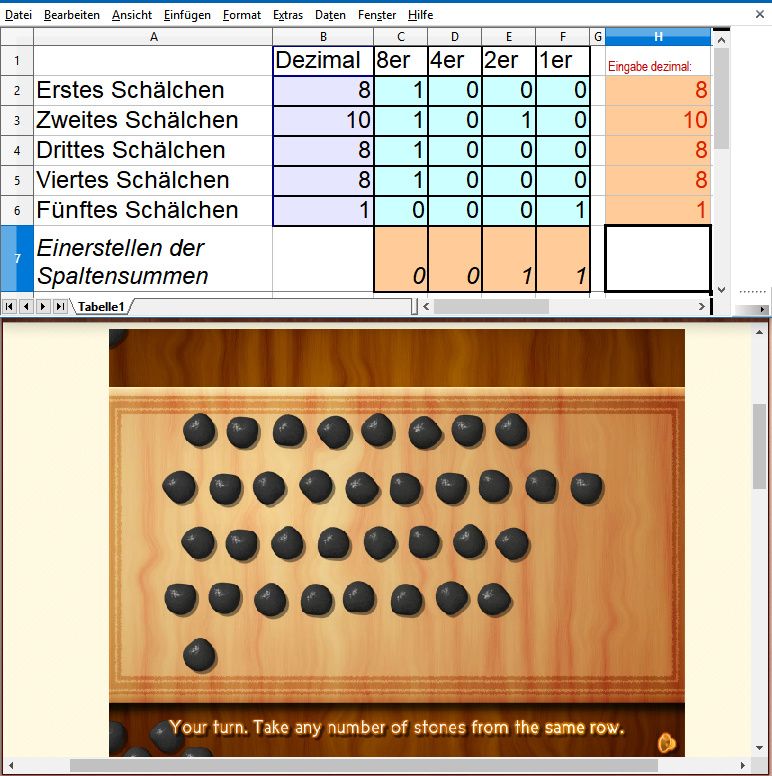Click game pane horizontal scrollbar right arrow
The width and height of the screenshot is (772, 776).
click(742, 765)
